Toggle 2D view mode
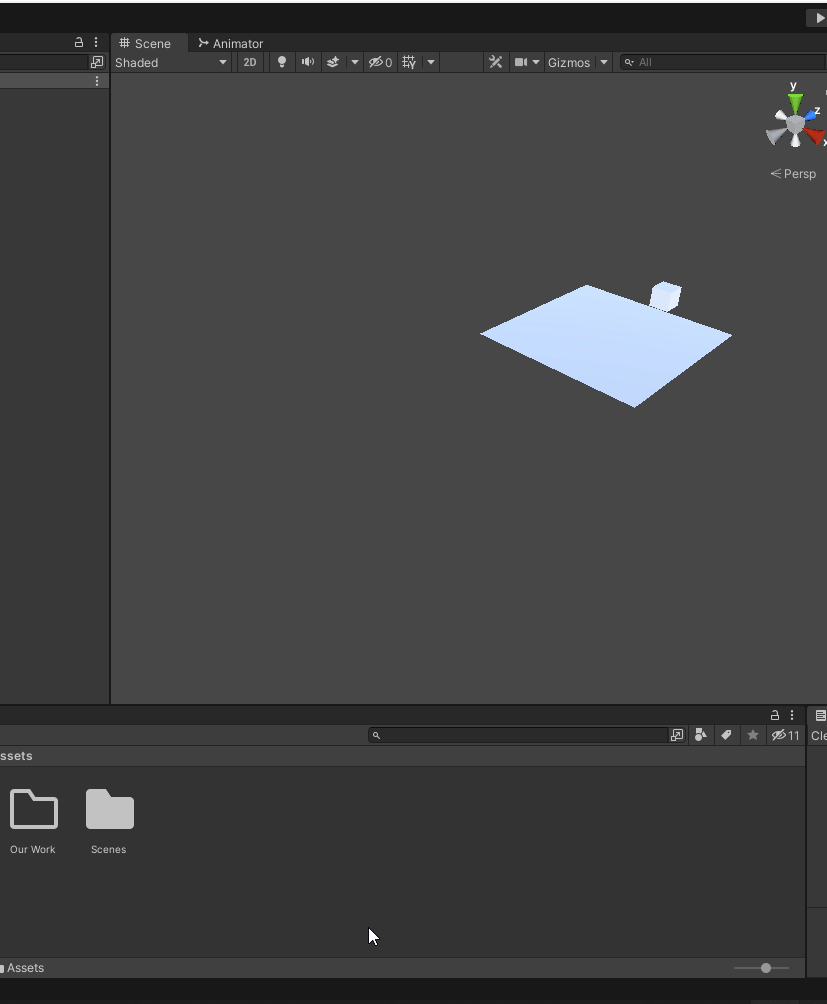827x1004 pixels. coord(250,63)
